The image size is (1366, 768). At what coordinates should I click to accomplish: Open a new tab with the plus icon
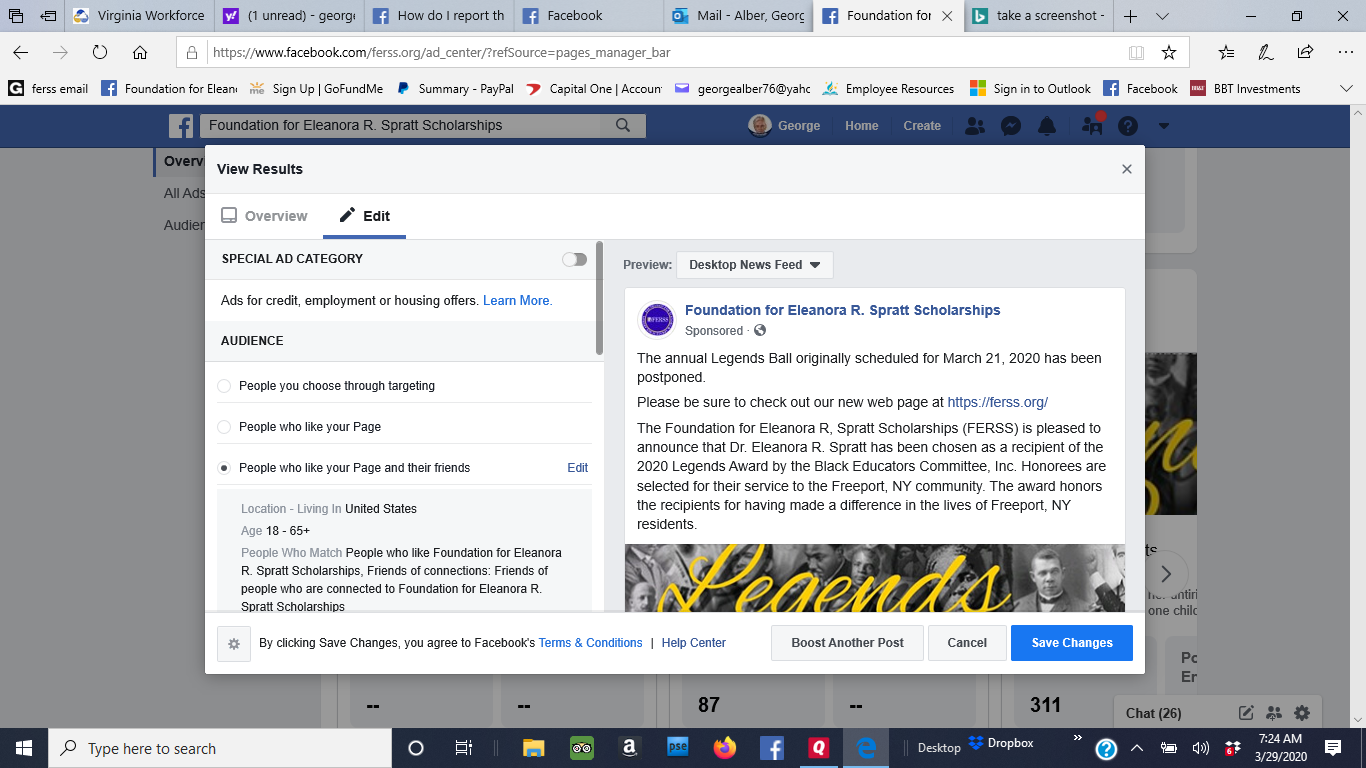coord(1130,16)
